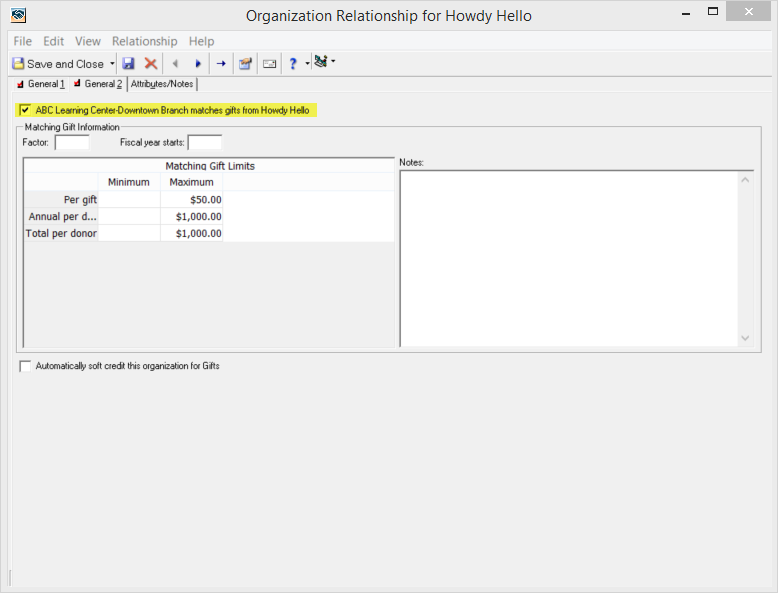The width and height of the screenshot is (778, 593).
Task: Click the Annual per d... row header
Action: pyautogui.click(x=61, y=216)
